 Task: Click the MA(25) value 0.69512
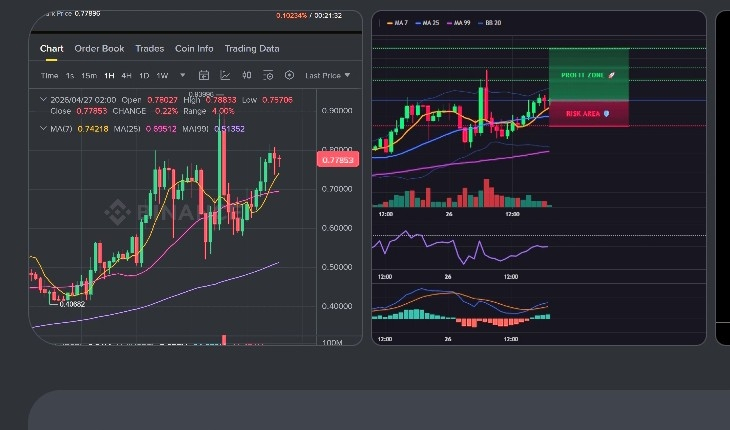coord(161,129)
